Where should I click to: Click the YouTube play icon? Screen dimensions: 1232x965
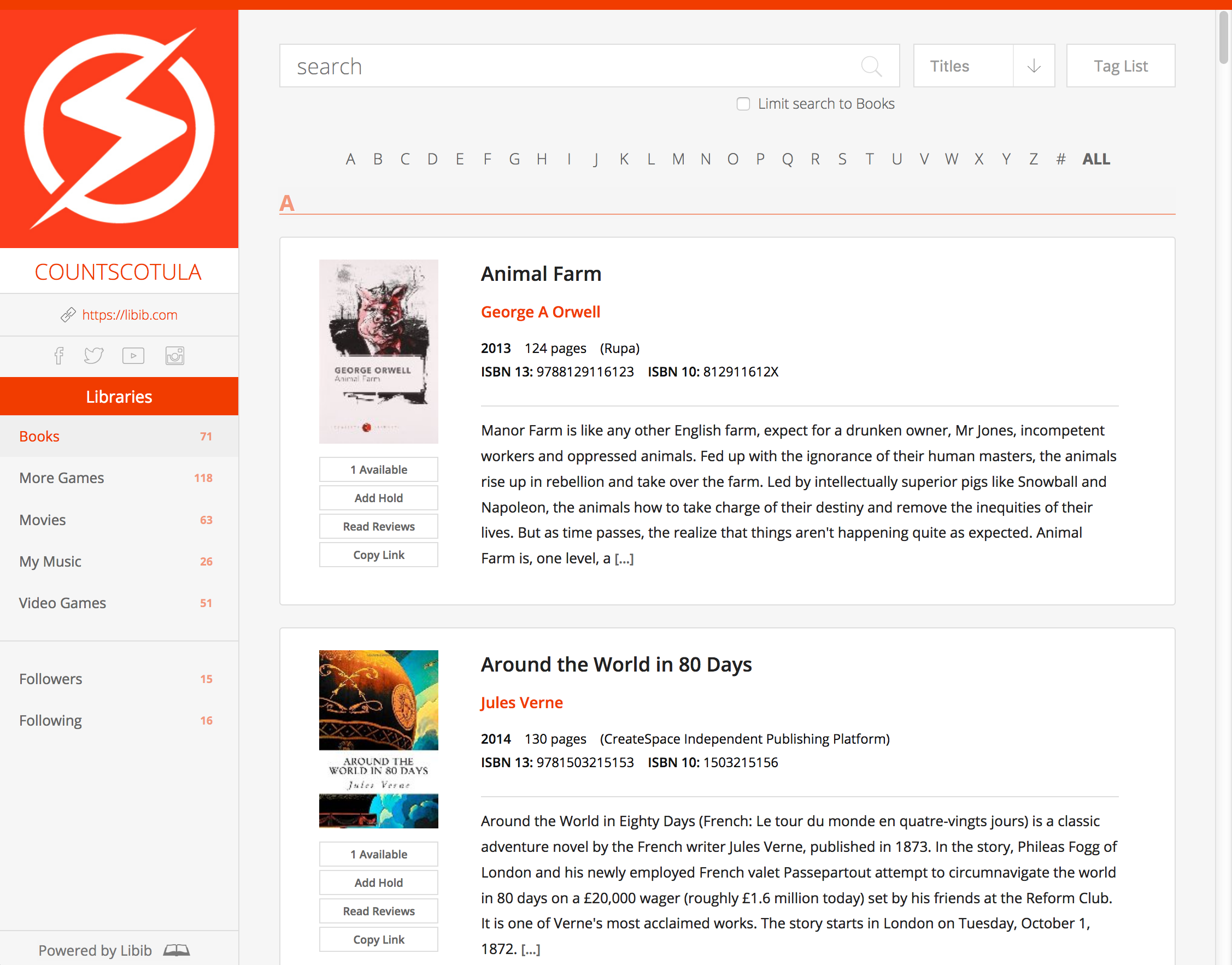pos(133,355)
